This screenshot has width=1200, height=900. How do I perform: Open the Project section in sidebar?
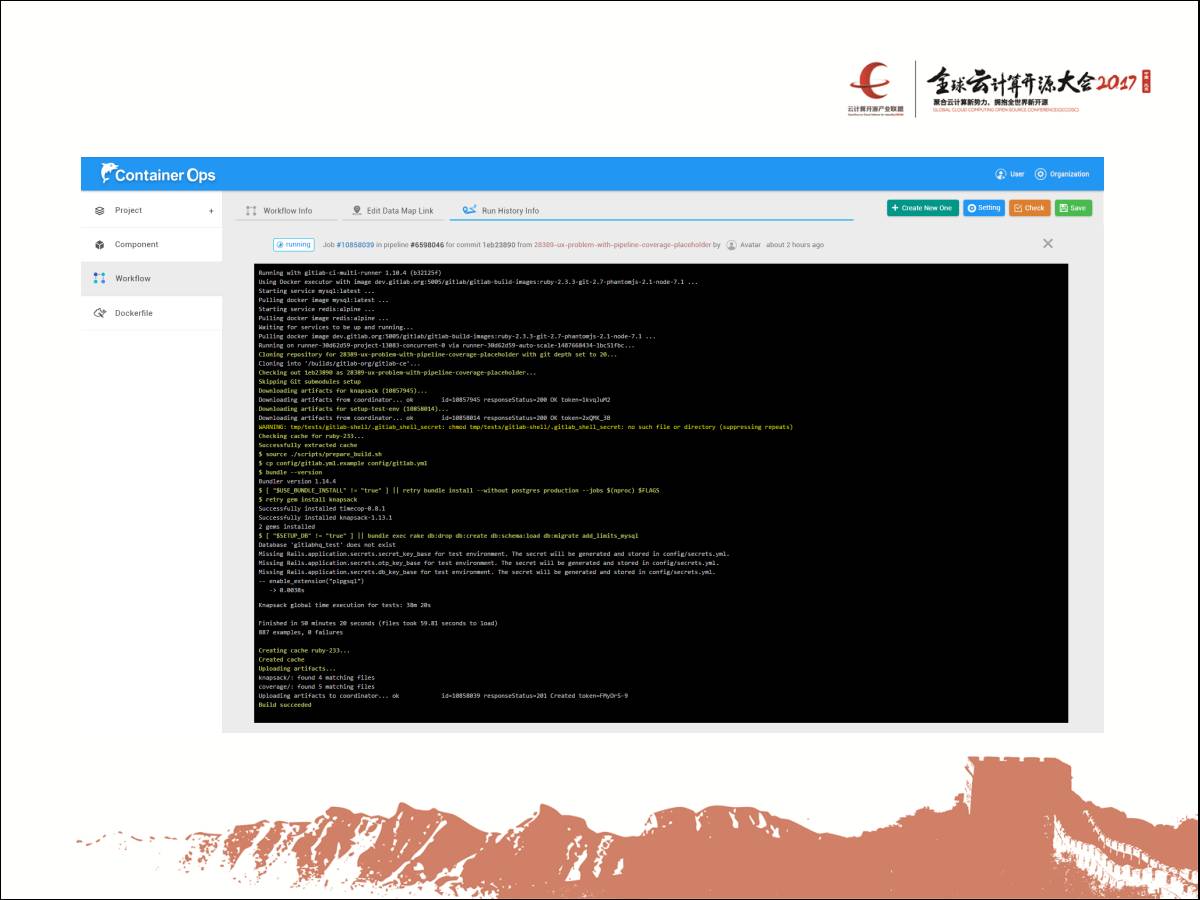(128, 211)
